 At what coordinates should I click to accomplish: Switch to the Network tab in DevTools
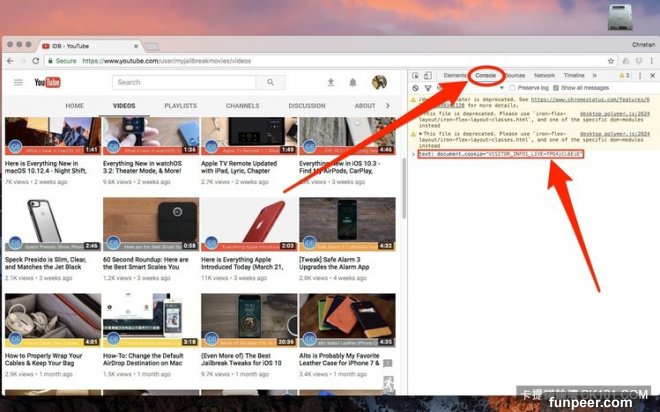click(544, 75)
